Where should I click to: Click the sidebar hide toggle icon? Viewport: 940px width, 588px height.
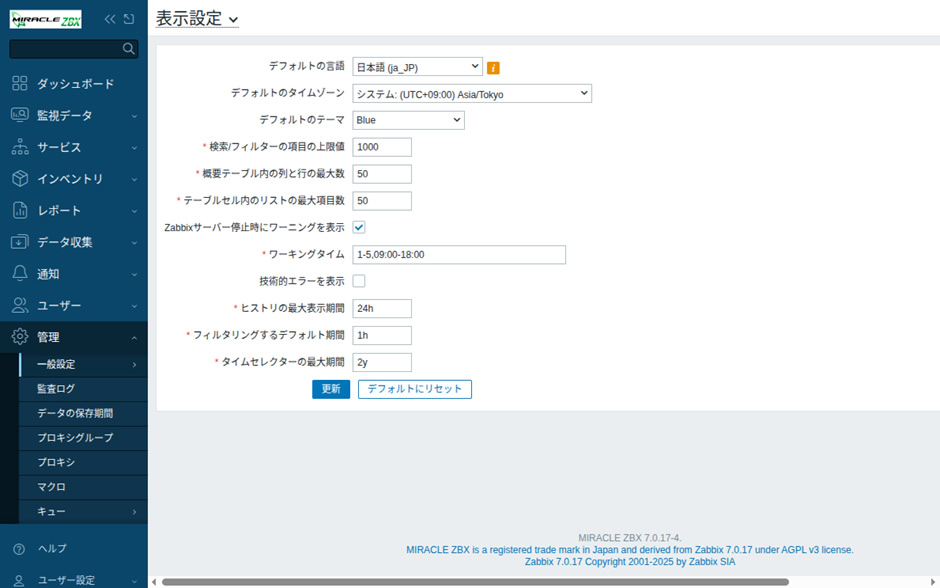point(129,19)
